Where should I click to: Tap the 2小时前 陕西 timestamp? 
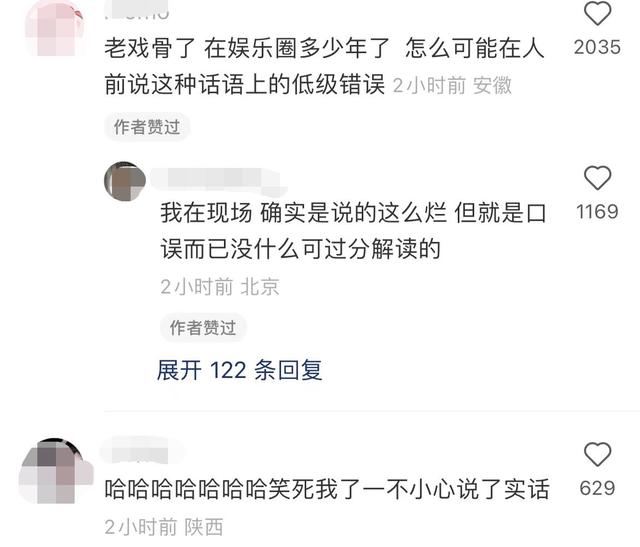164,527
